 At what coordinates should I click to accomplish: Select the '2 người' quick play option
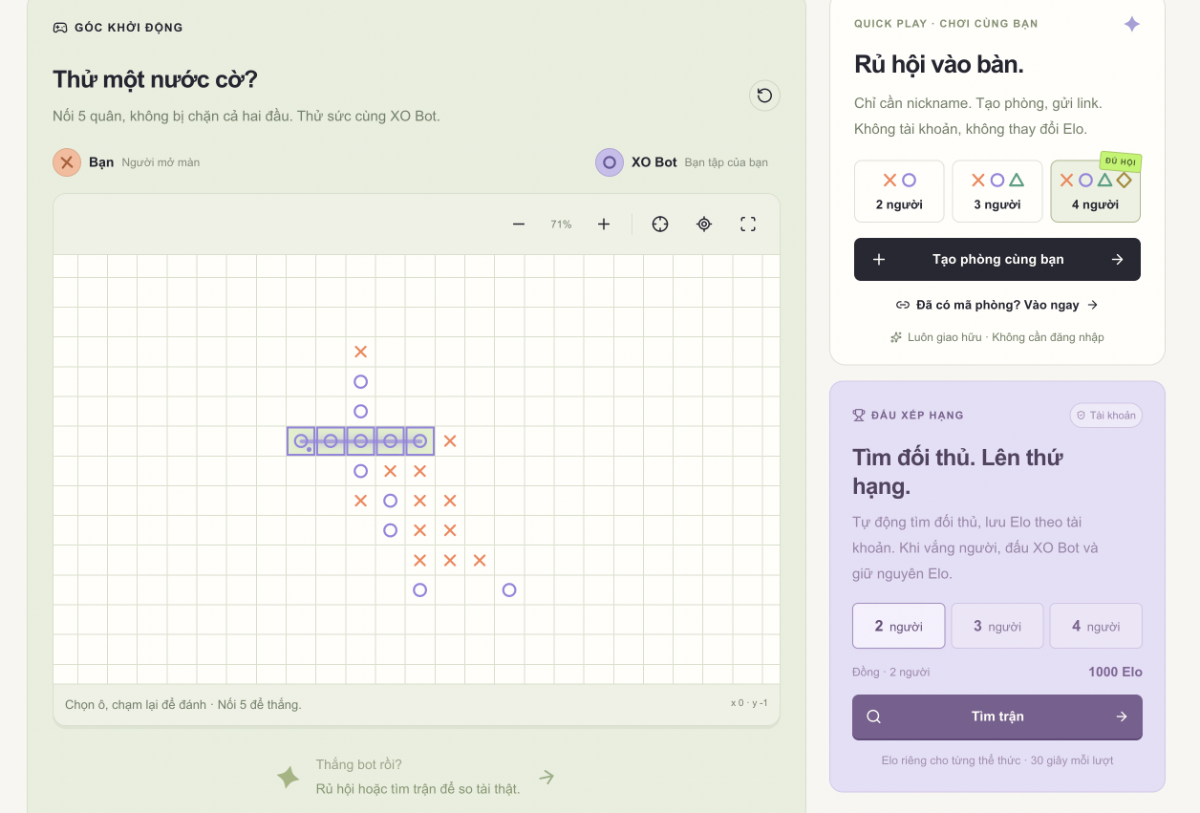point(899,191)
